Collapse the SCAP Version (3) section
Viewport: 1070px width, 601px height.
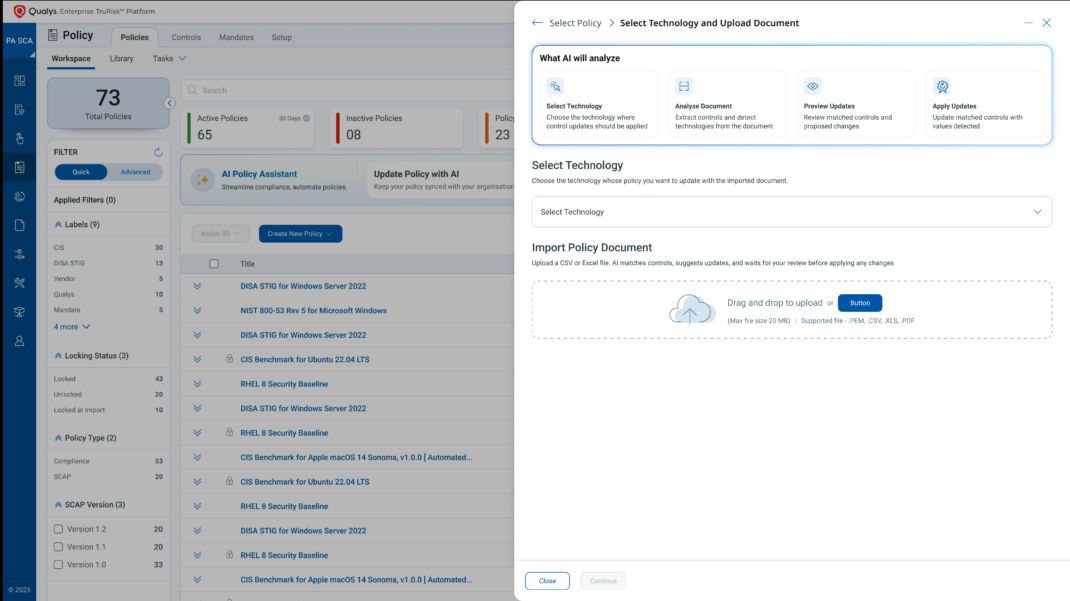pos(58,505)
